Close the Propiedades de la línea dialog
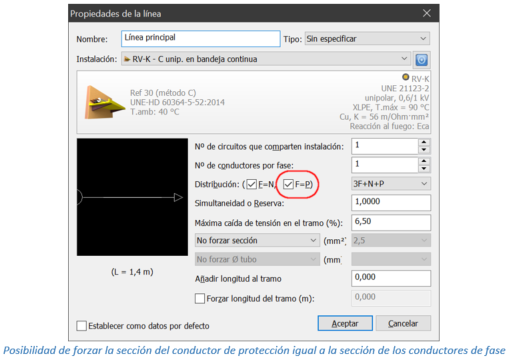The width and height of the screenshot is (509, 361). tap(427, 13)
